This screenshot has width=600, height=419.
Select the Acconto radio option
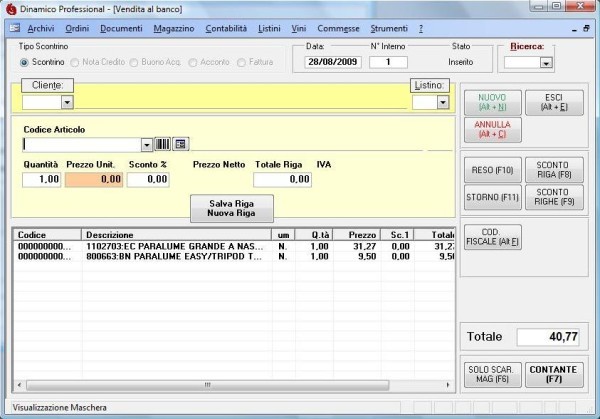click(193, 62)
